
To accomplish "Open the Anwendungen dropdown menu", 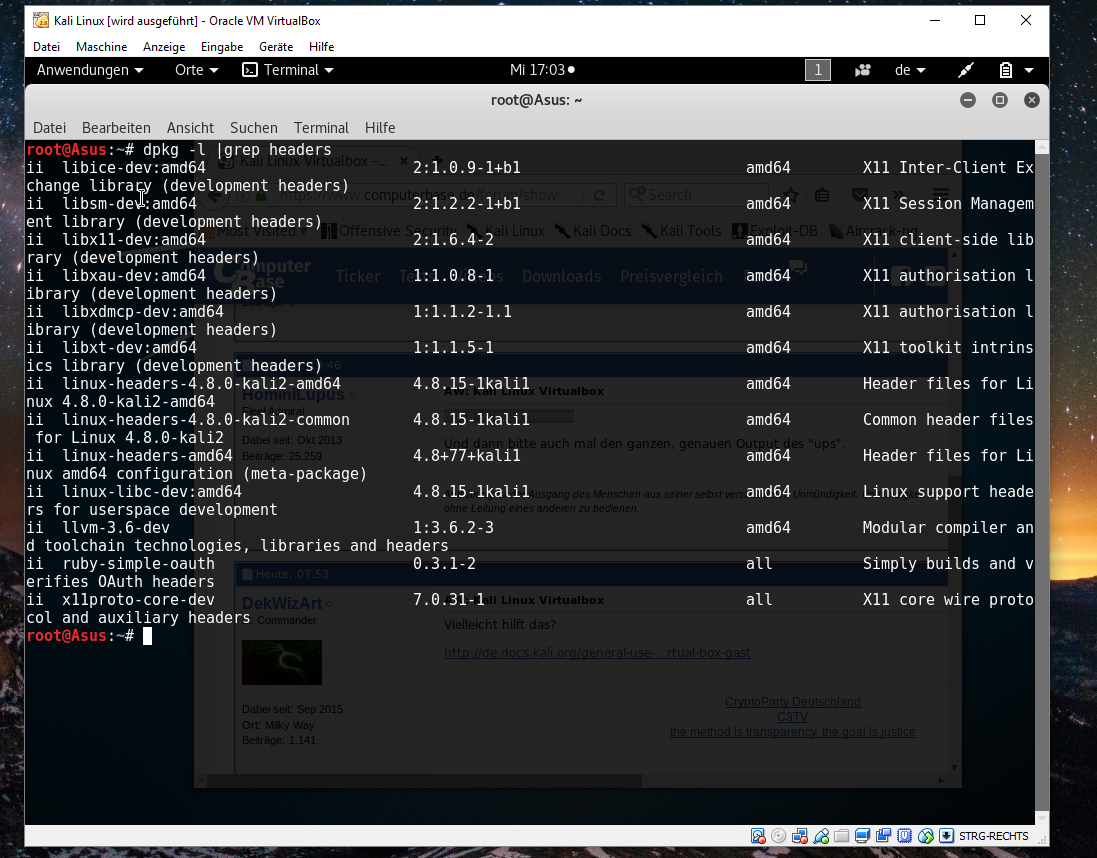I will pos(90,70).
